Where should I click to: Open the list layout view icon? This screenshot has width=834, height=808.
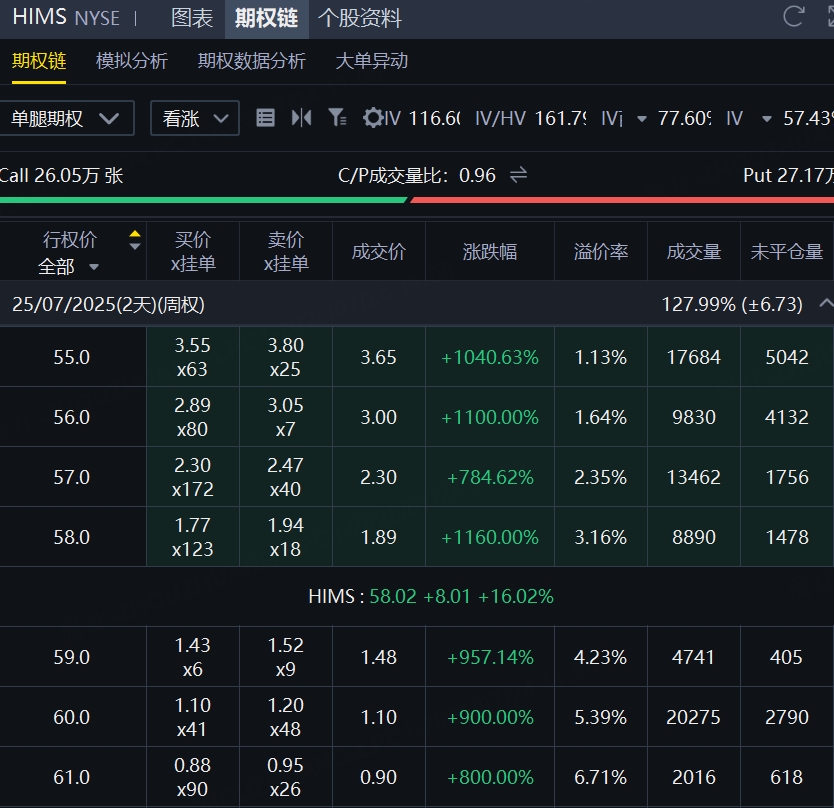[x=265, y=118]
